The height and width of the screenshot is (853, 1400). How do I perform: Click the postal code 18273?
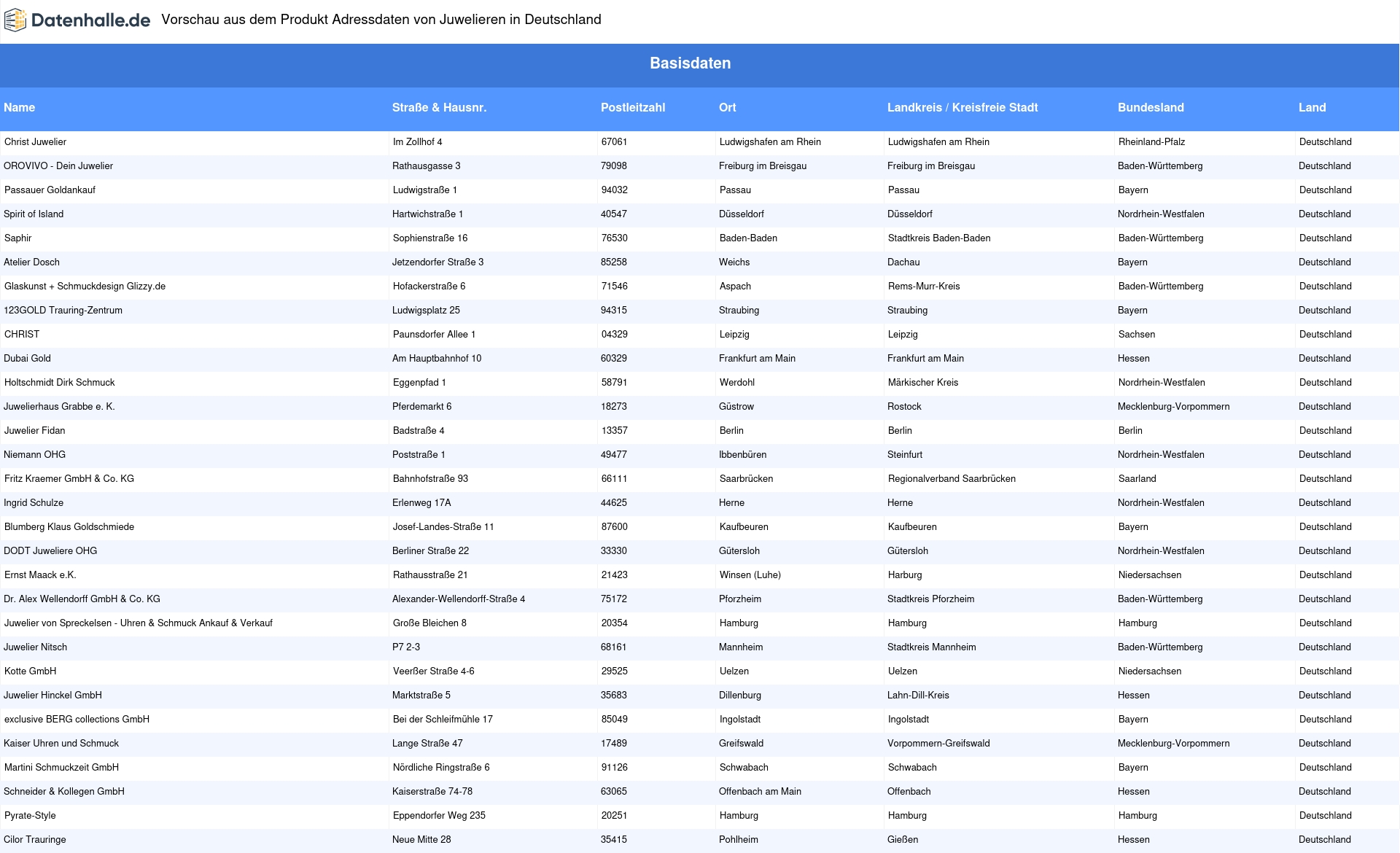[x=614, y=407]
